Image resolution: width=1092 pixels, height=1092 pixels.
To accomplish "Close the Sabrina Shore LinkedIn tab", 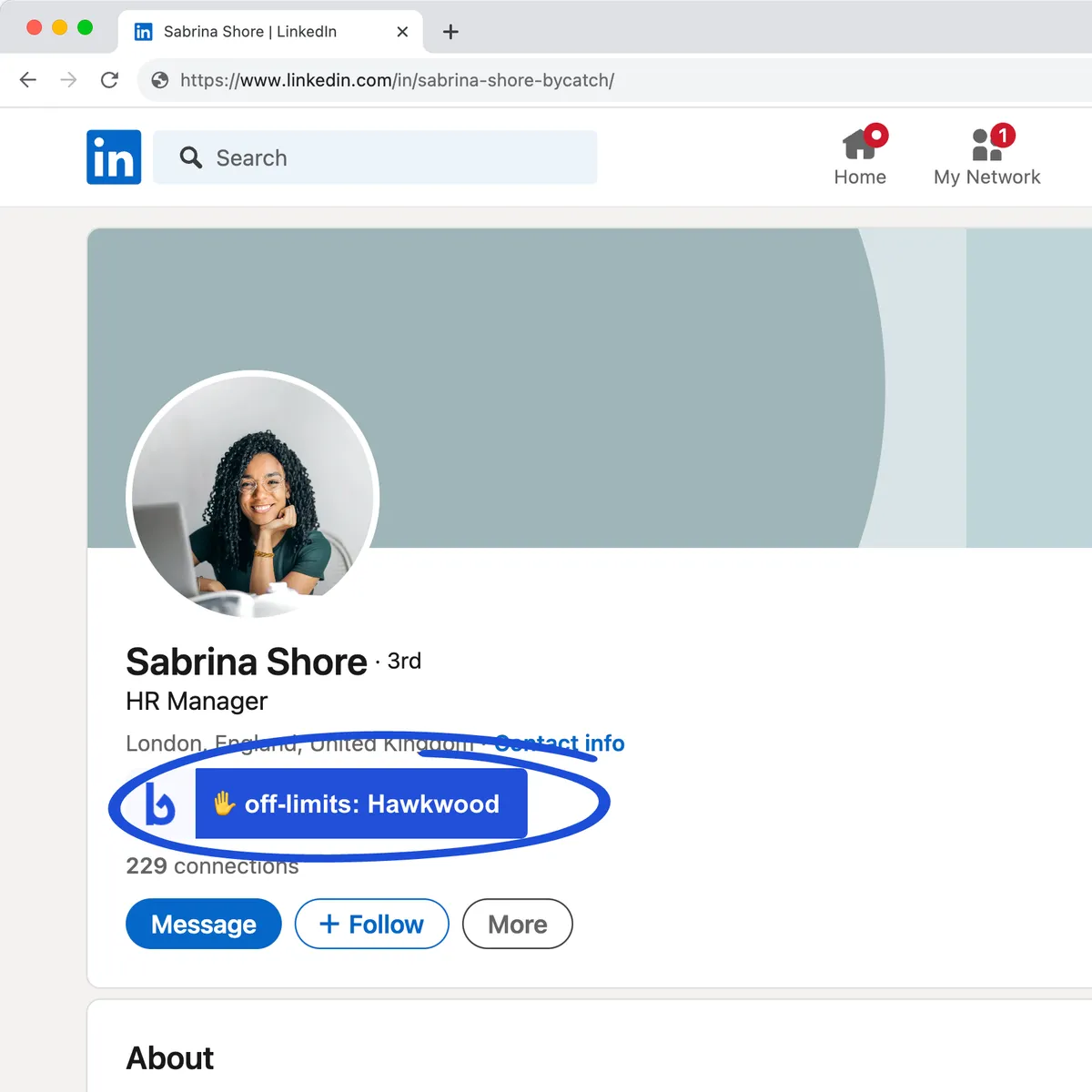I will tap(402, 32).
